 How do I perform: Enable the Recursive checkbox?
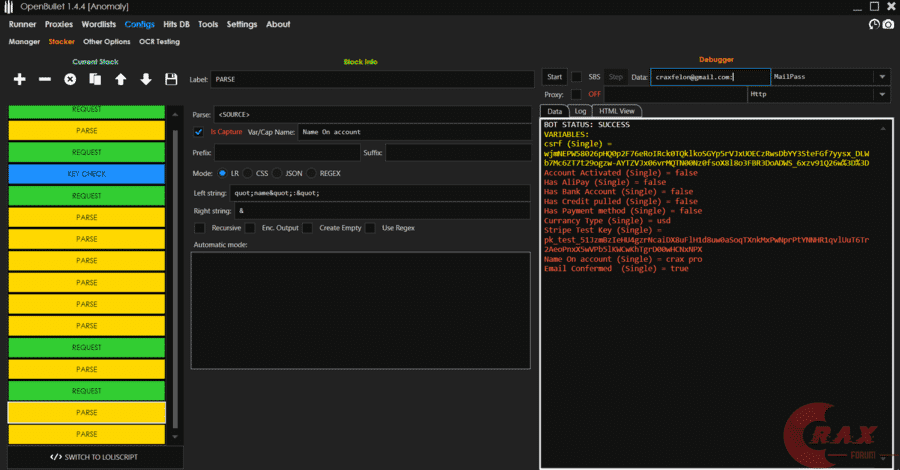tap(202, 228)
